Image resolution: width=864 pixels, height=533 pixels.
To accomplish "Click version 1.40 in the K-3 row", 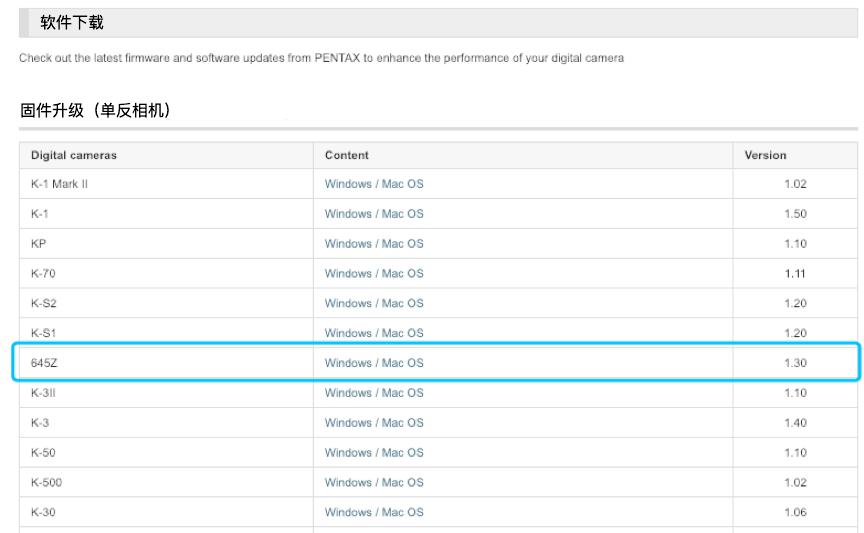I will (795, 423).
